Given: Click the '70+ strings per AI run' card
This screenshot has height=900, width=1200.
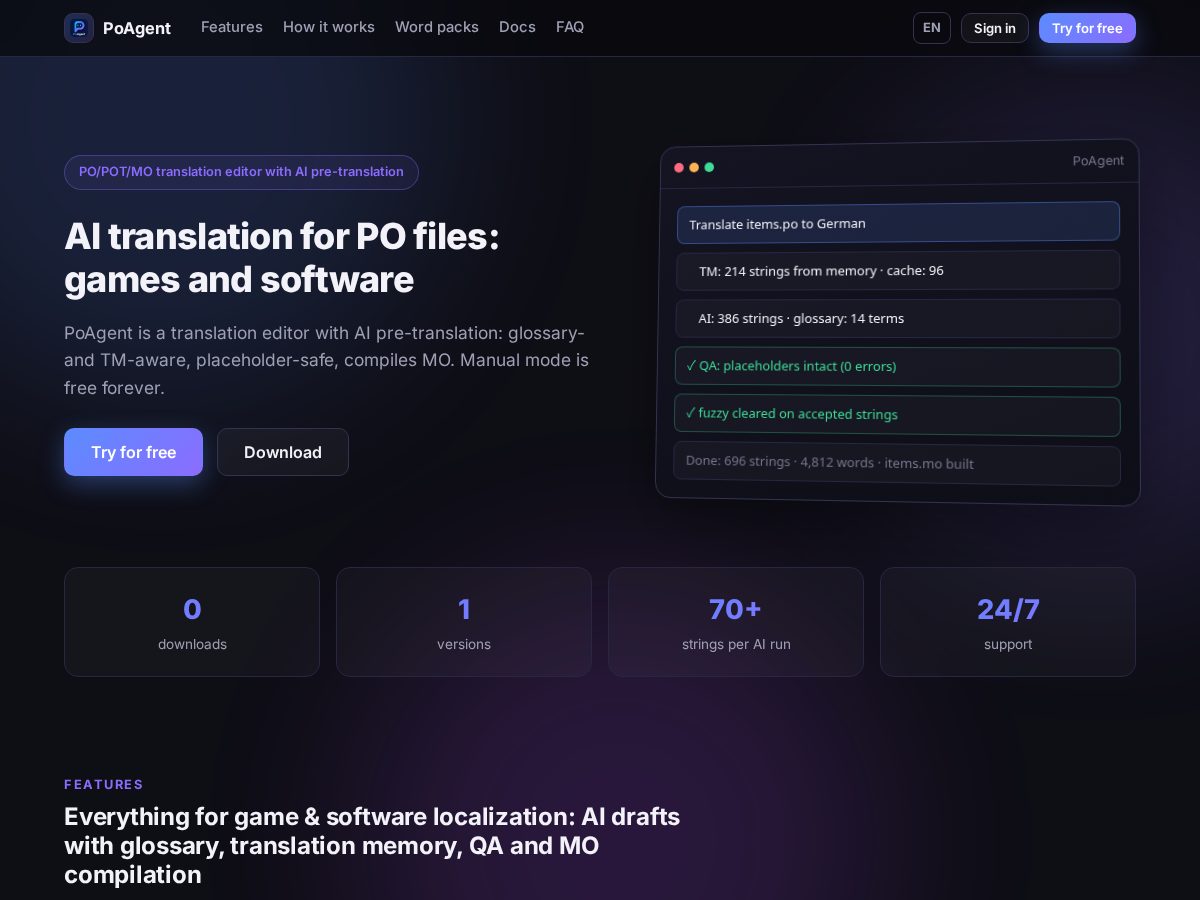Looking at the screenshot, I should click(x=736, y=622).
